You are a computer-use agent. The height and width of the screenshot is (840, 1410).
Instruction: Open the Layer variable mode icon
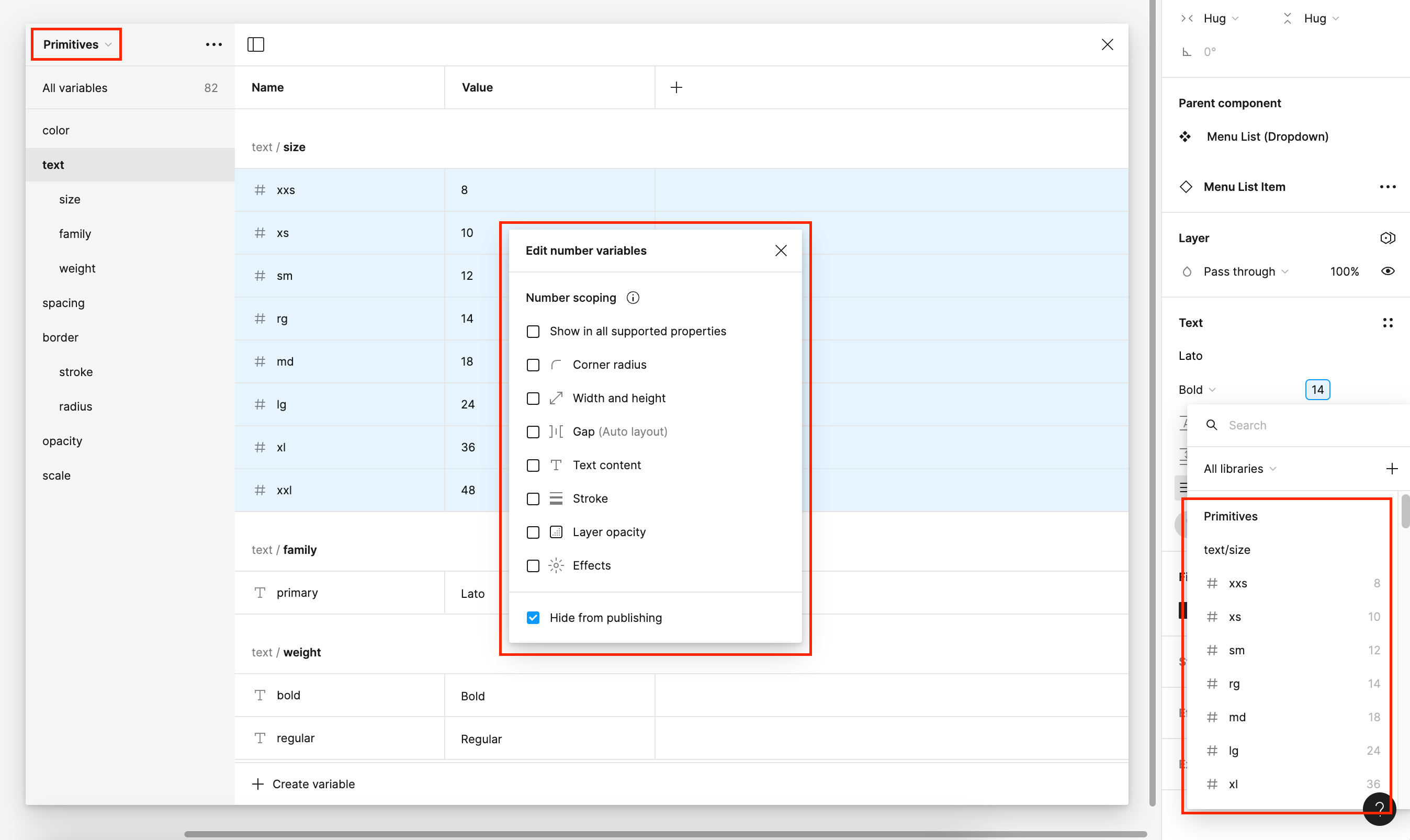1388,239
